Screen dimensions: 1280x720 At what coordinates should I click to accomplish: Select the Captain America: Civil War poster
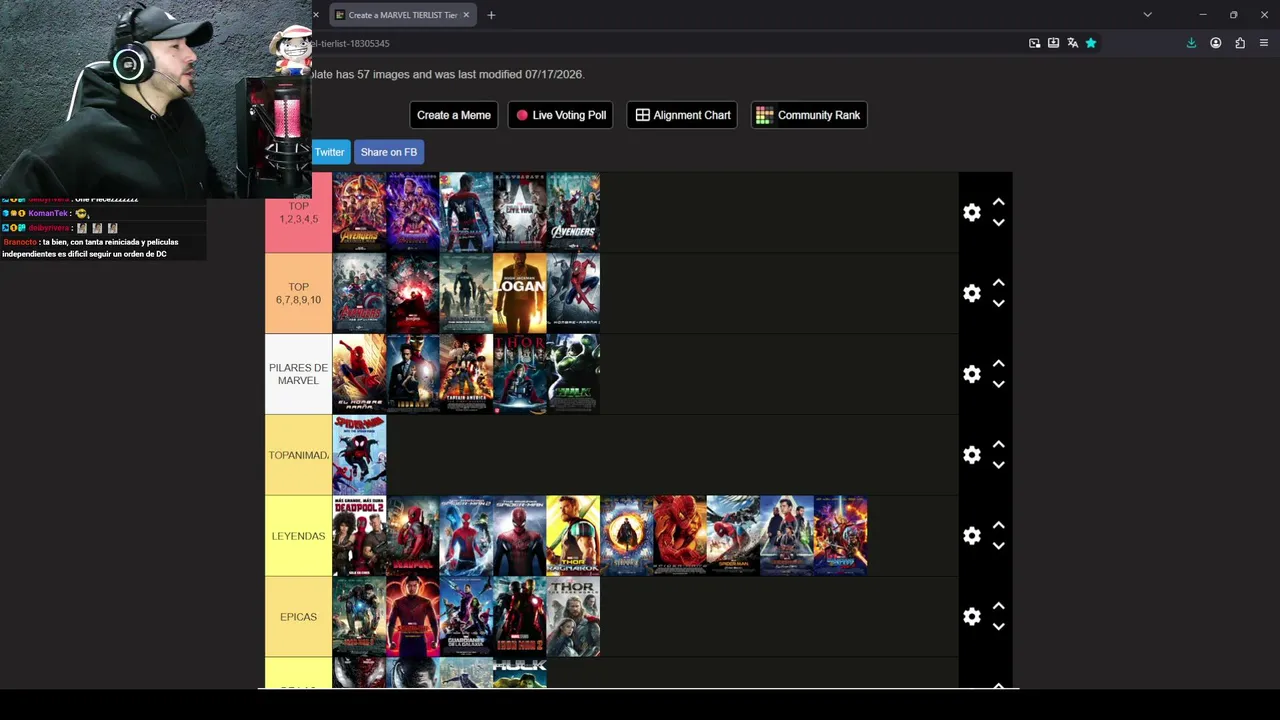tap(520, 212)
